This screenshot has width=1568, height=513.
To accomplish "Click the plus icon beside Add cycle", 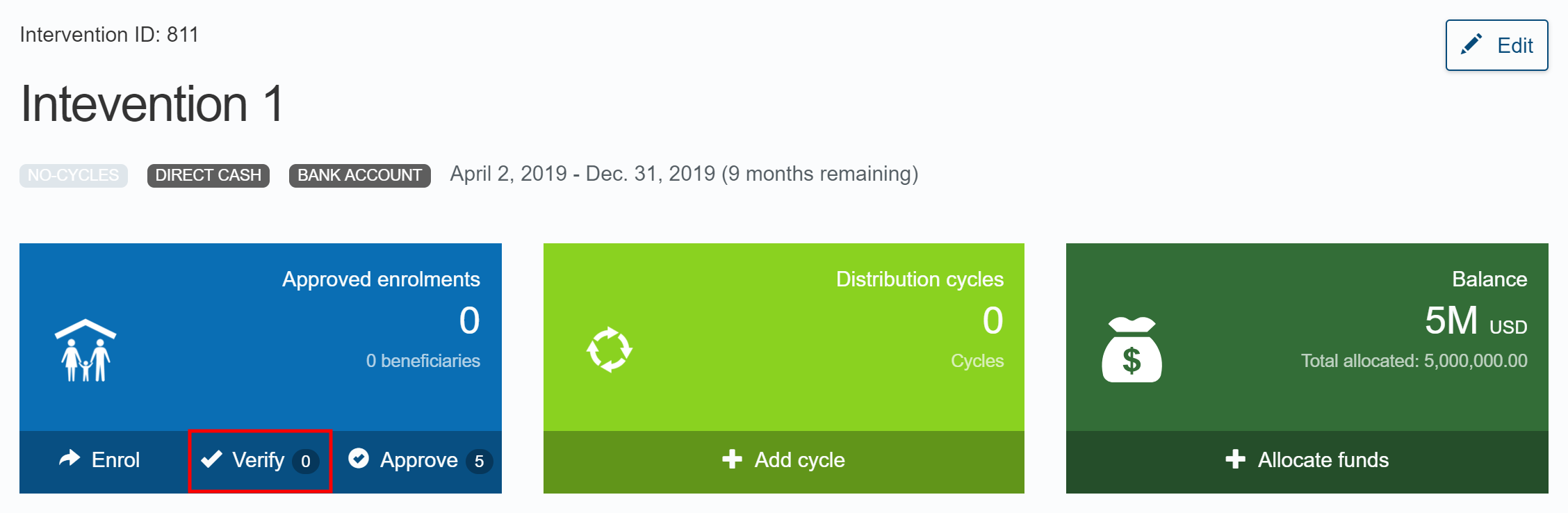I will pyautogui.click(x=732, y=459).
